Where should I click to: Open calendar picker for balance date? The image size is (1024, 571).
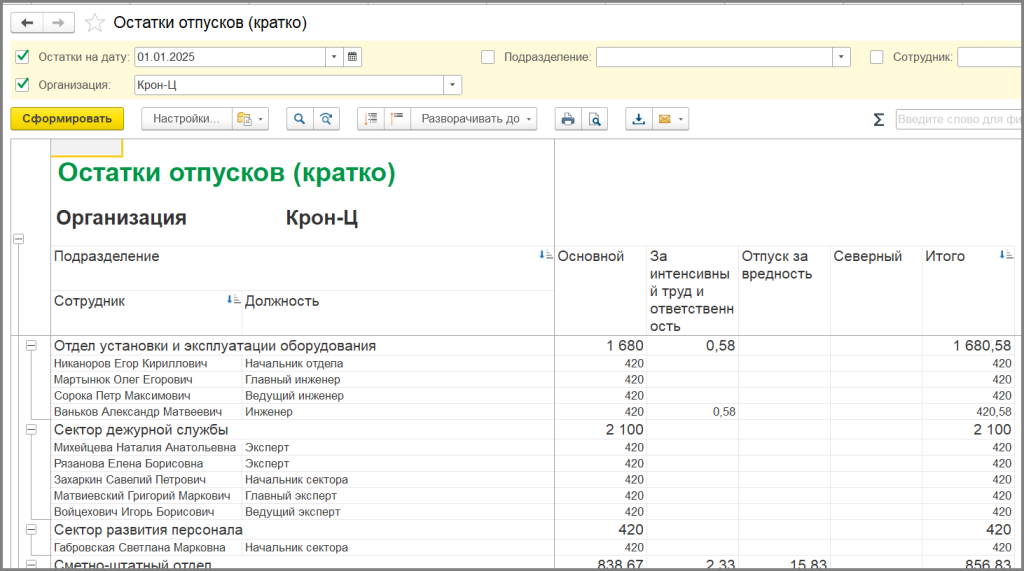(x=352, y=57)
